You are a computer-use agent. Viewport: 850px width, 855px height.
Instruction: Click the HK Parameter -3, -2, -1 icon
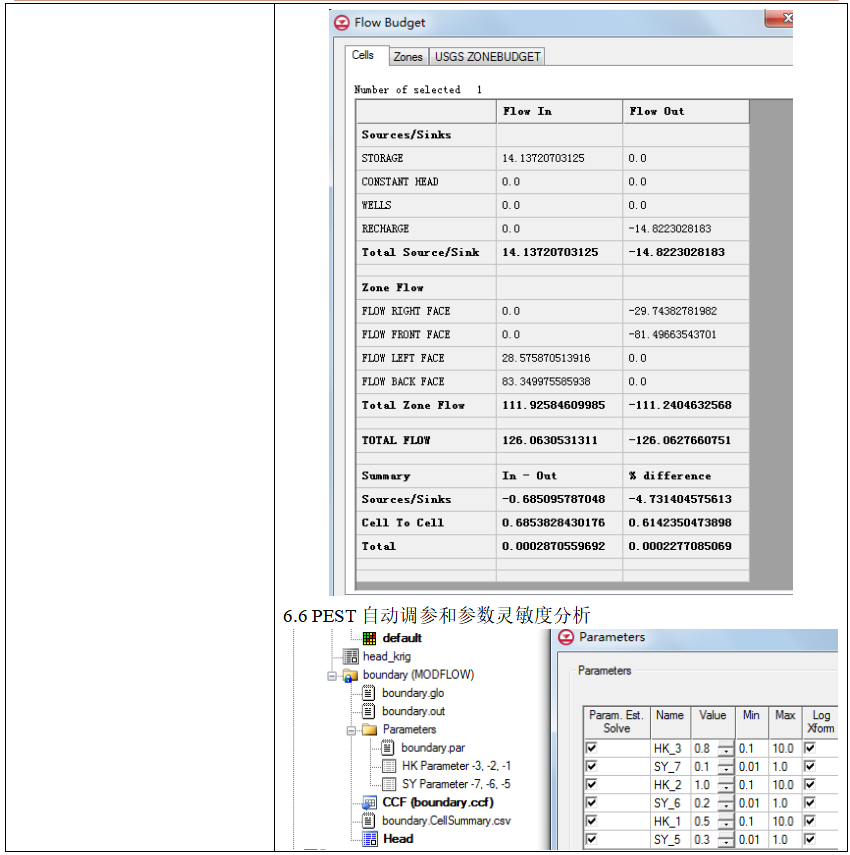(389, 766)
